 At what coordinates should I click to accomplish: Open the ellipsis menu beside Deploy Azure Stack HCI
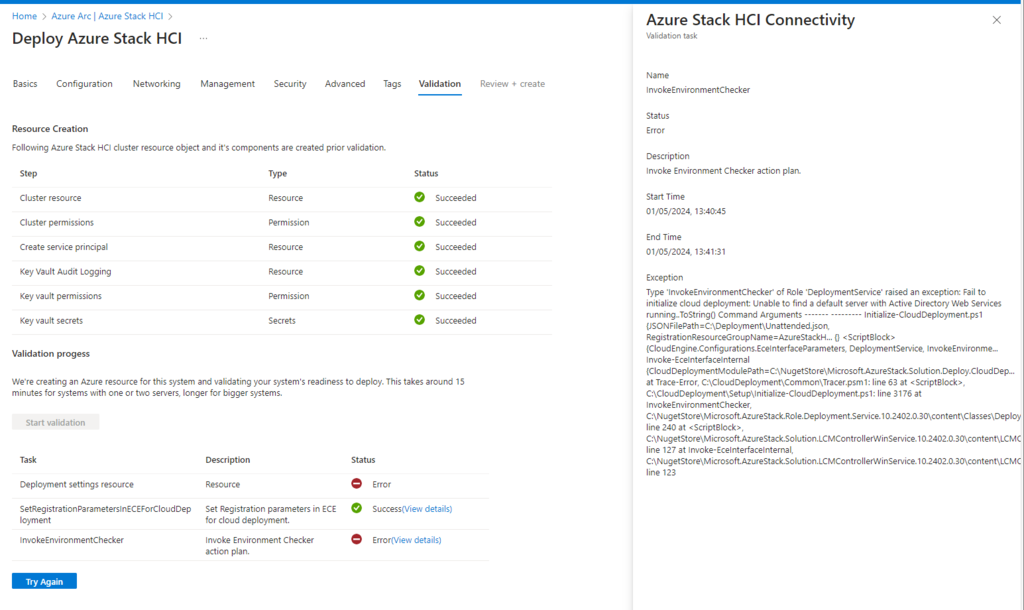click(x=203, y=38)
